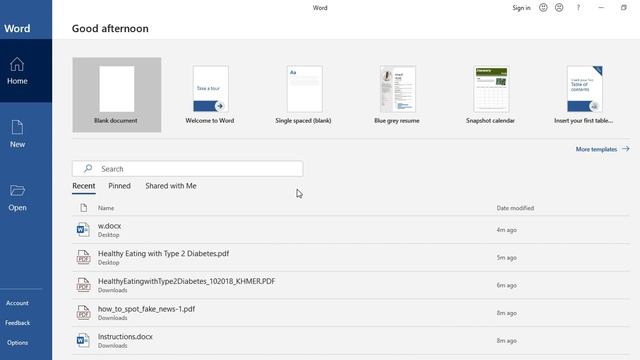
Task: Click inside the Search field
Action: (188, 169)
